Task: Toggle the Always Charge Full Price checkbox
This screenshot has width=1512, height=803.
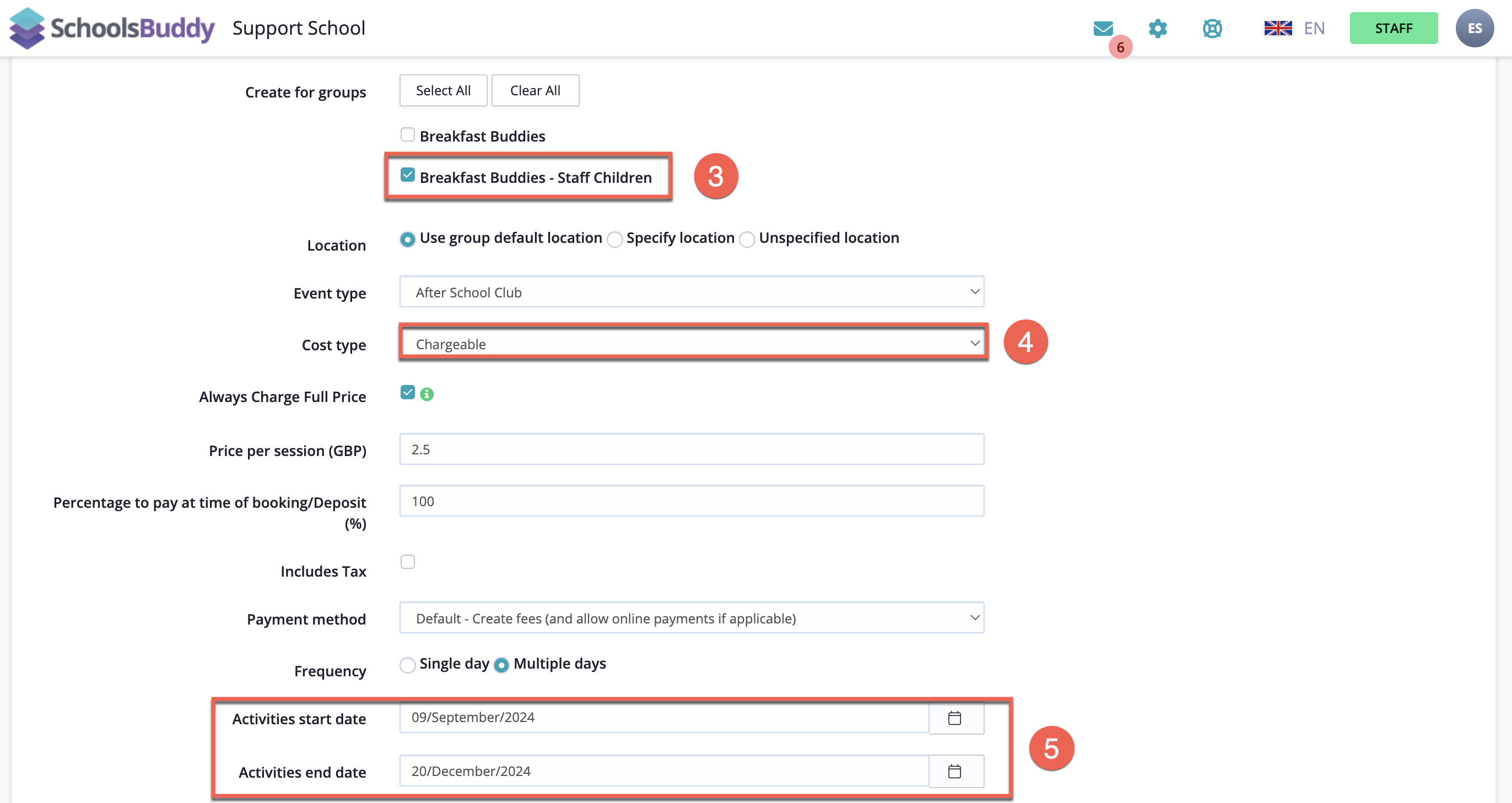Action: [407, 392]
